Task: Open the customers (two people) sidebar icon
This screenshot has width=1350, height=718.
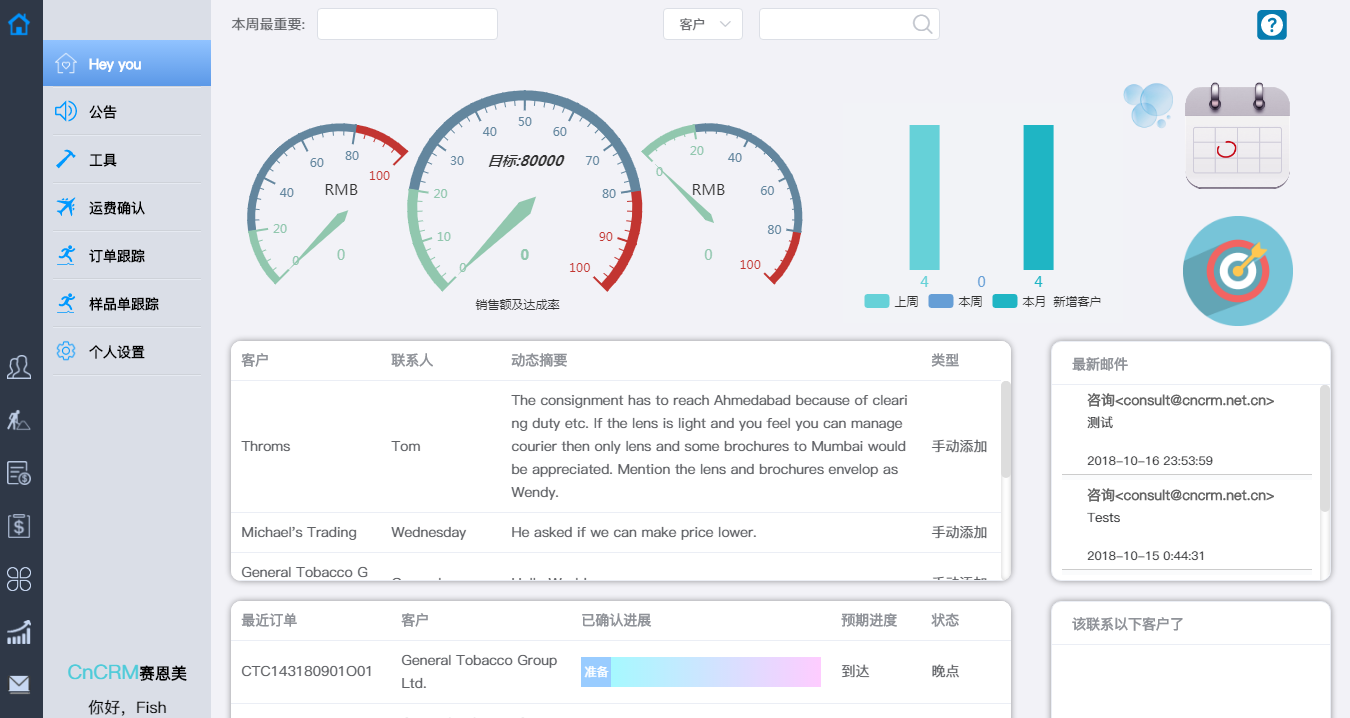Action: tap(19, 367)
